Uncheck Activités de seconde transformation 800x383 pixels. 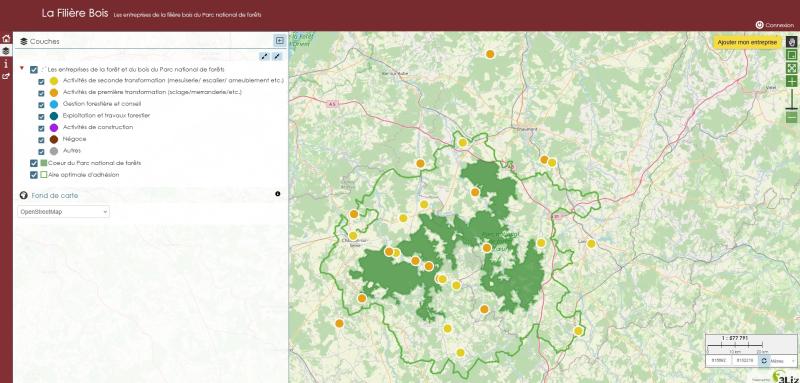click(41, 81)
